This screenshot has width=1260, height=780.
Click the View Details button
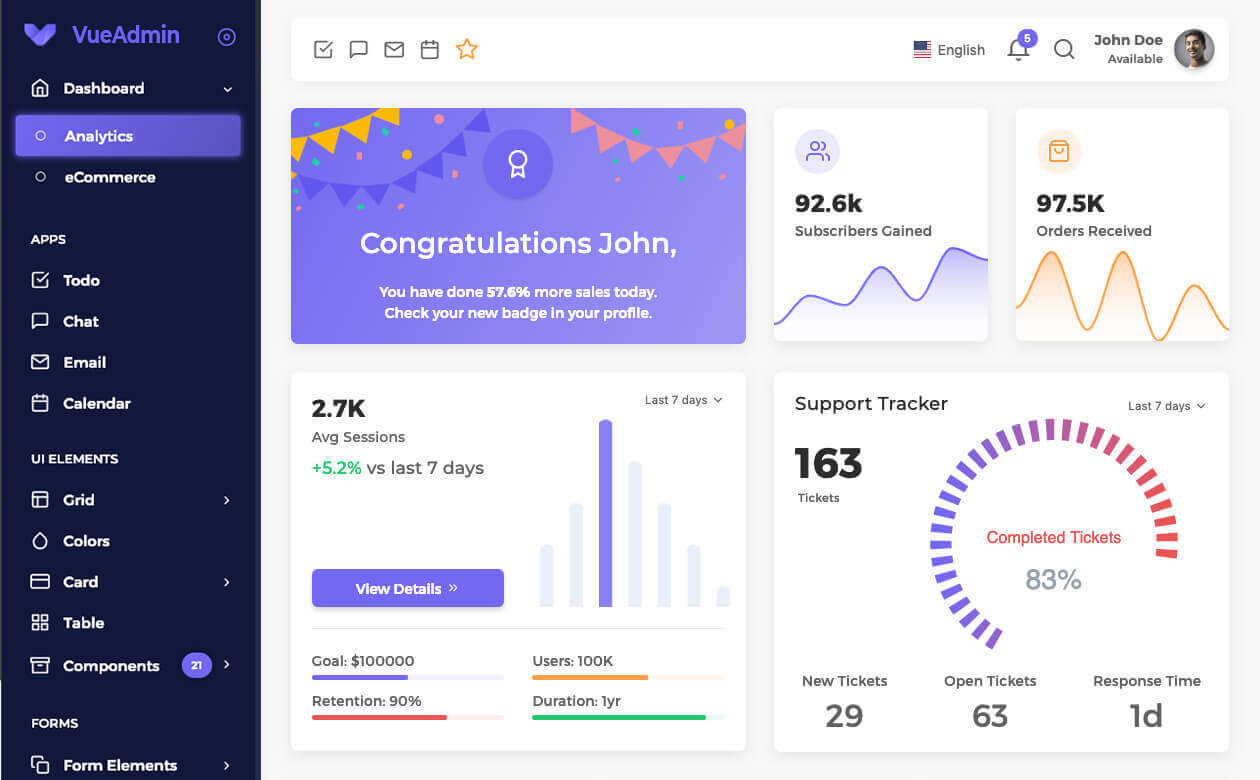[x=407, y=588]
